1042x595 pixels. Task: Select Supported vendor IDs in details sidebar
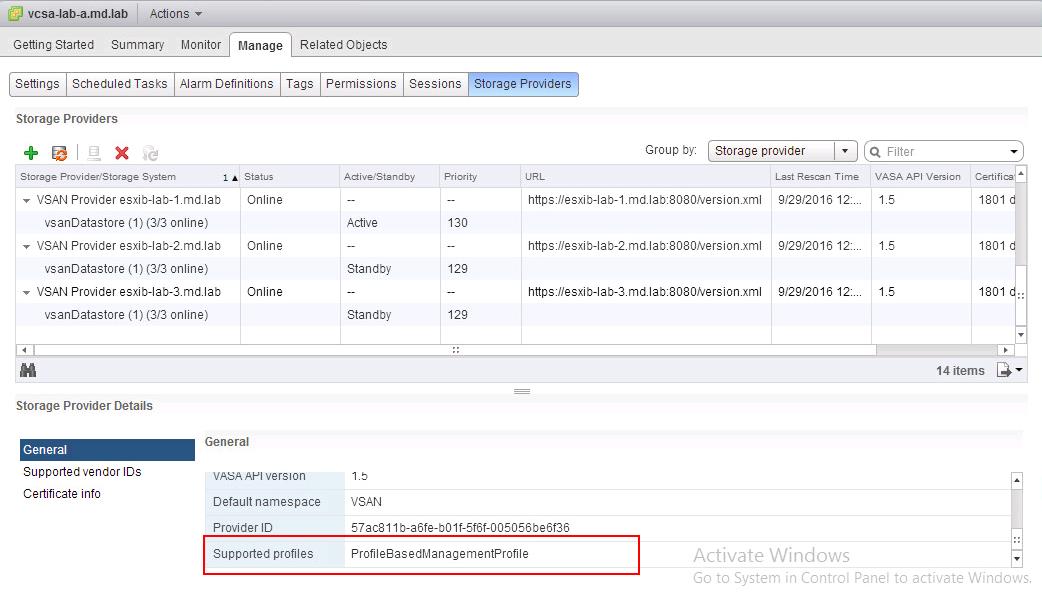[x=82, y=472]
